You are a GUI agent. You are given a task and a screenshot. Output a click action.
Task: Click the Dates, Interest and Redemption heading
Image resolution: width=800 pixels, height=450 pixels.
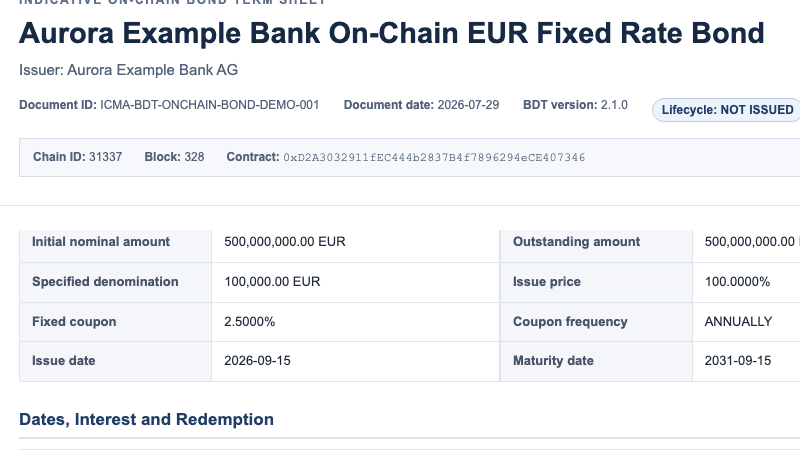coord(146,419)
